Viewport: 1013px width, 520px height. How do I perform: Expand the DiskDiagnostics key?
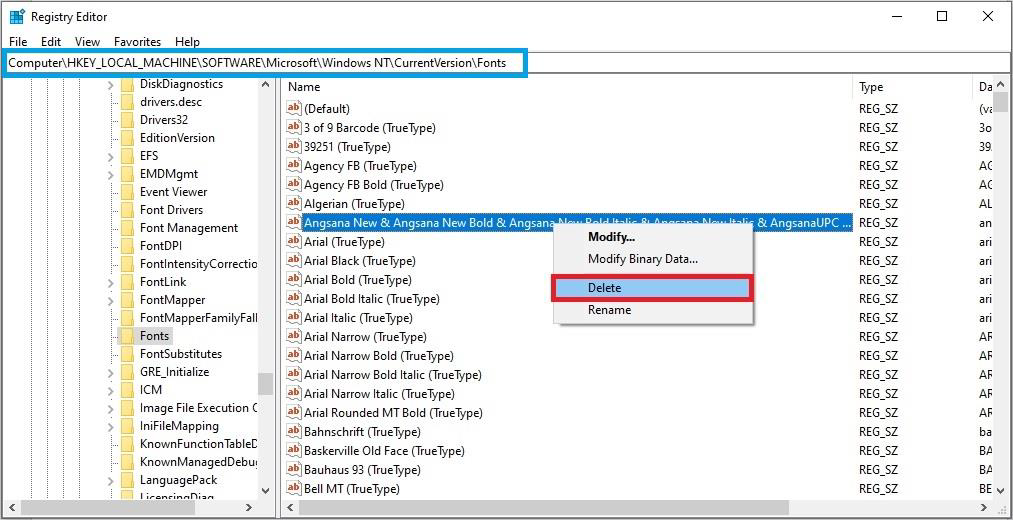point(110,84)
